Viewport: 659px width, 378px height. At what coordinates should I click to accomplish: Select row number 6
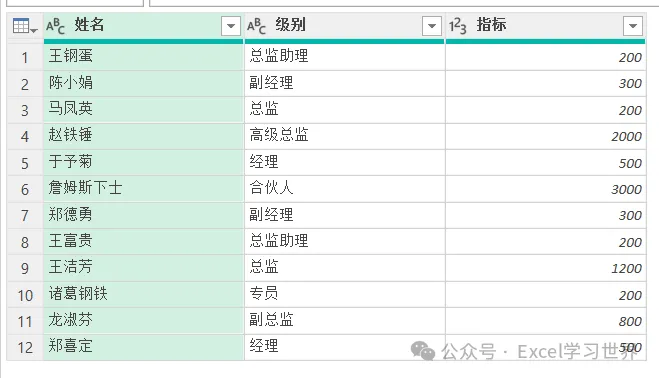click(x=25, y=189)
